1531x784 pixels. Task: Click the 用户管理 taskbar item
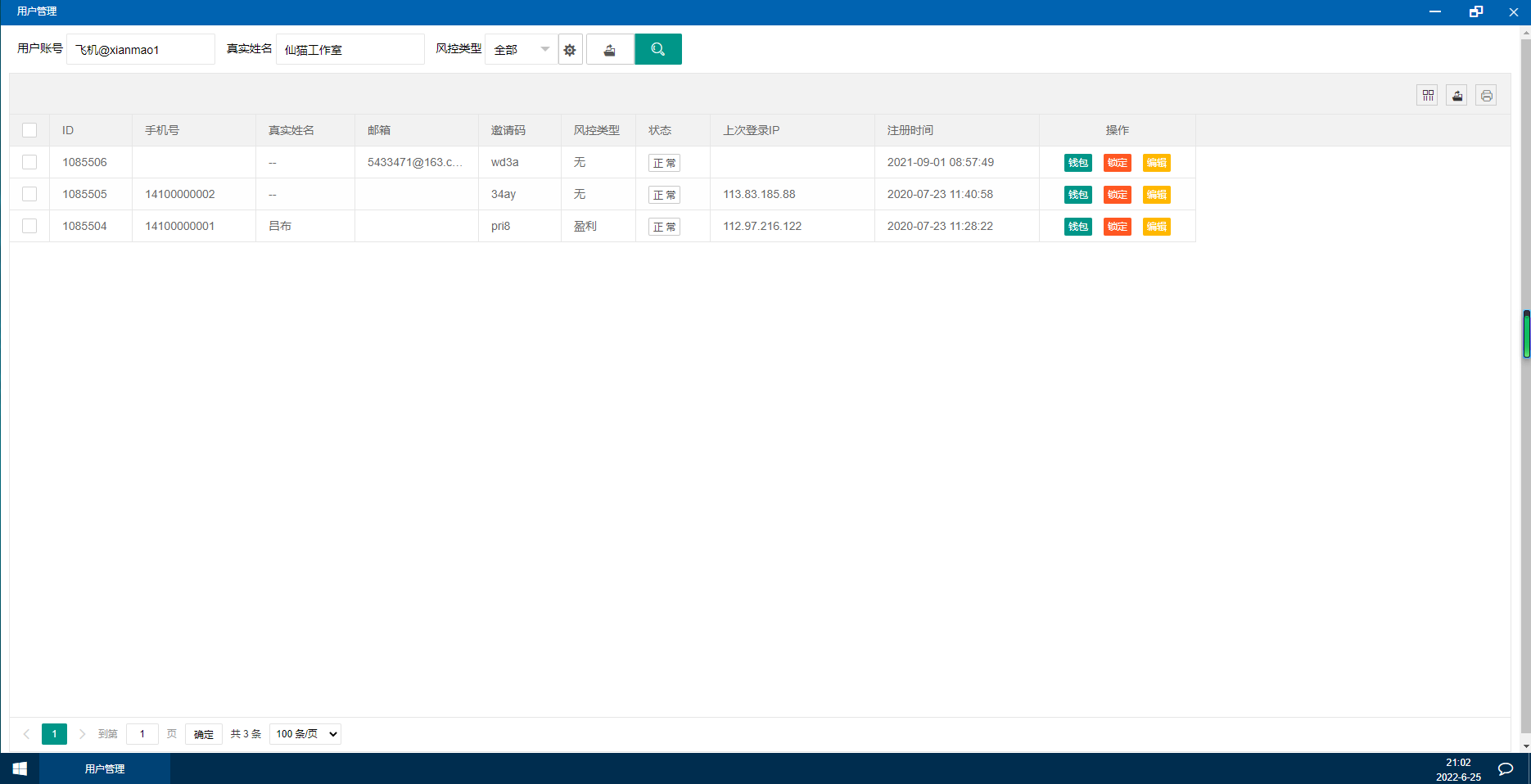click(105, 768)
